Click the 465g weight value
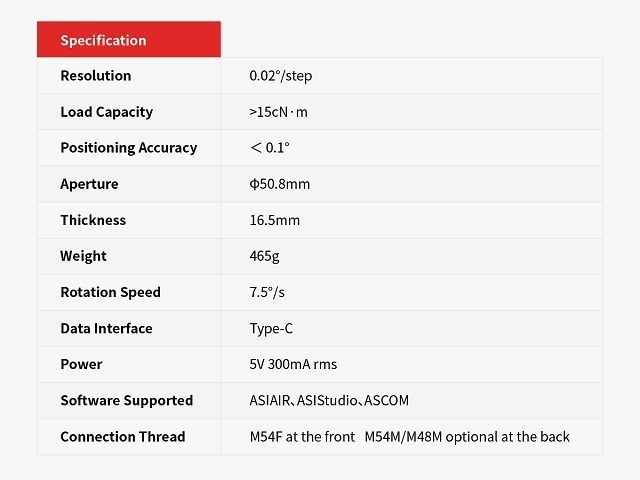The width and height of the screenshot is (640, 480). (x=264, y=256)
